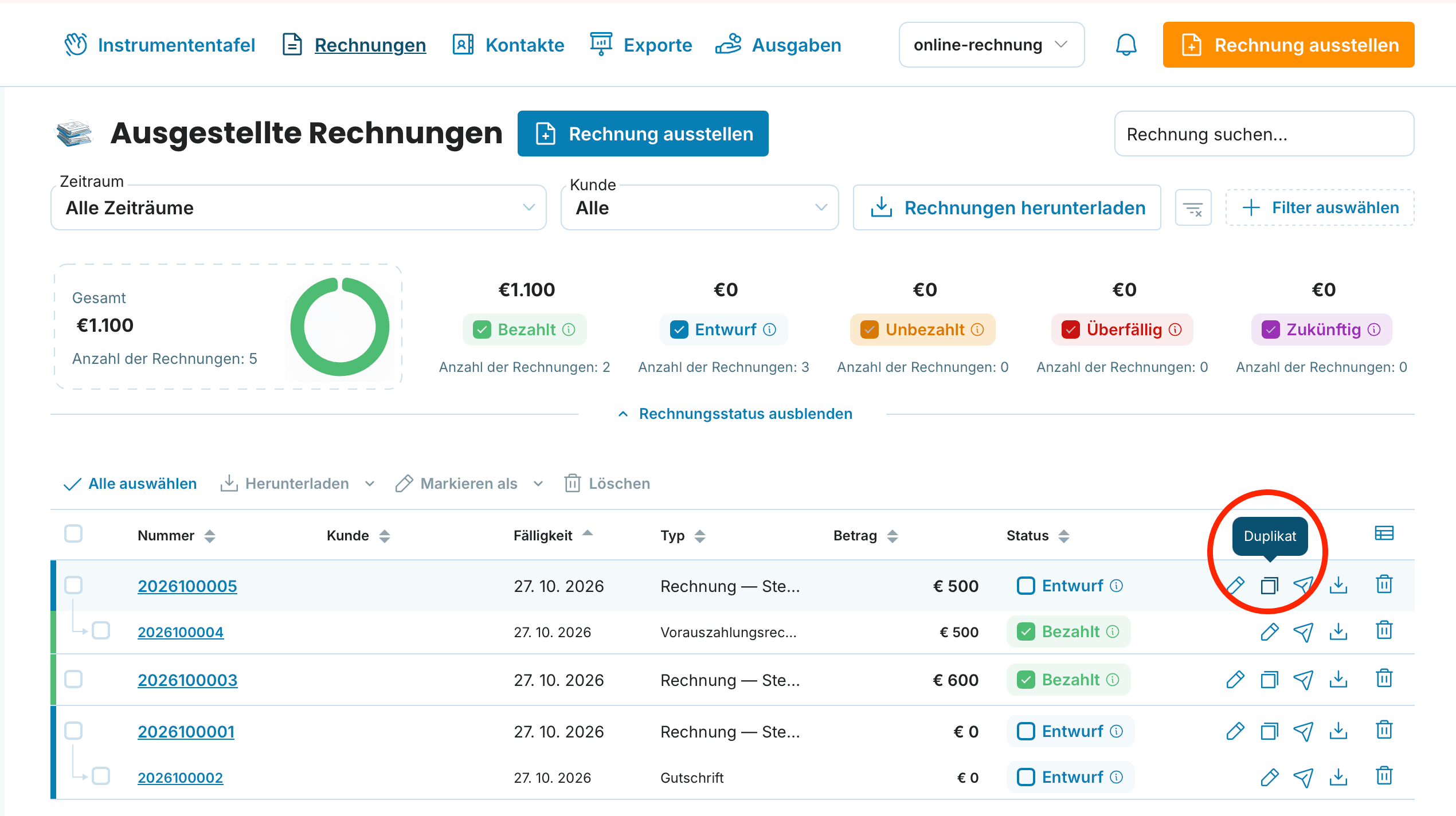Download invoice 2026100005

[x=1338, y=585]
